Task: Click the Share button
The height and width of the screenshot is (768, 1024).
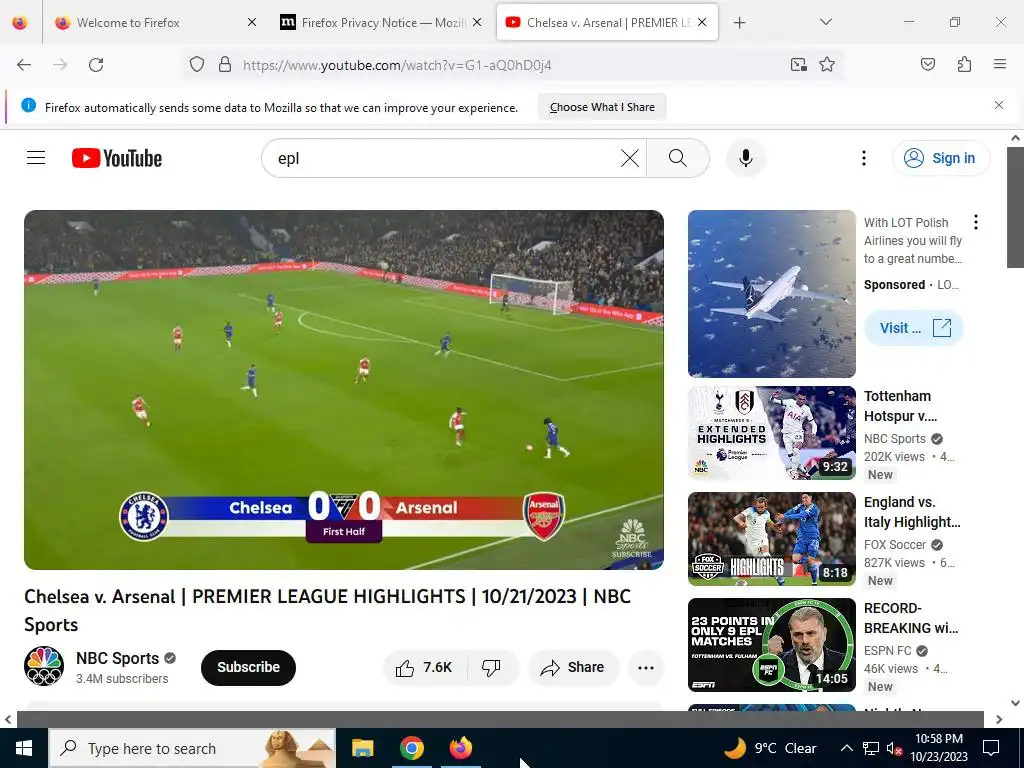Action: pyautogui.click(x=573, y=667)
